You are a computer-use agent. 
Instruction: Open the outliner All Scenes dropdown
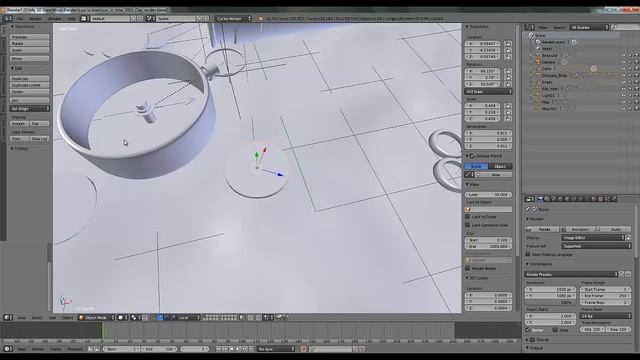click(589, 27)
